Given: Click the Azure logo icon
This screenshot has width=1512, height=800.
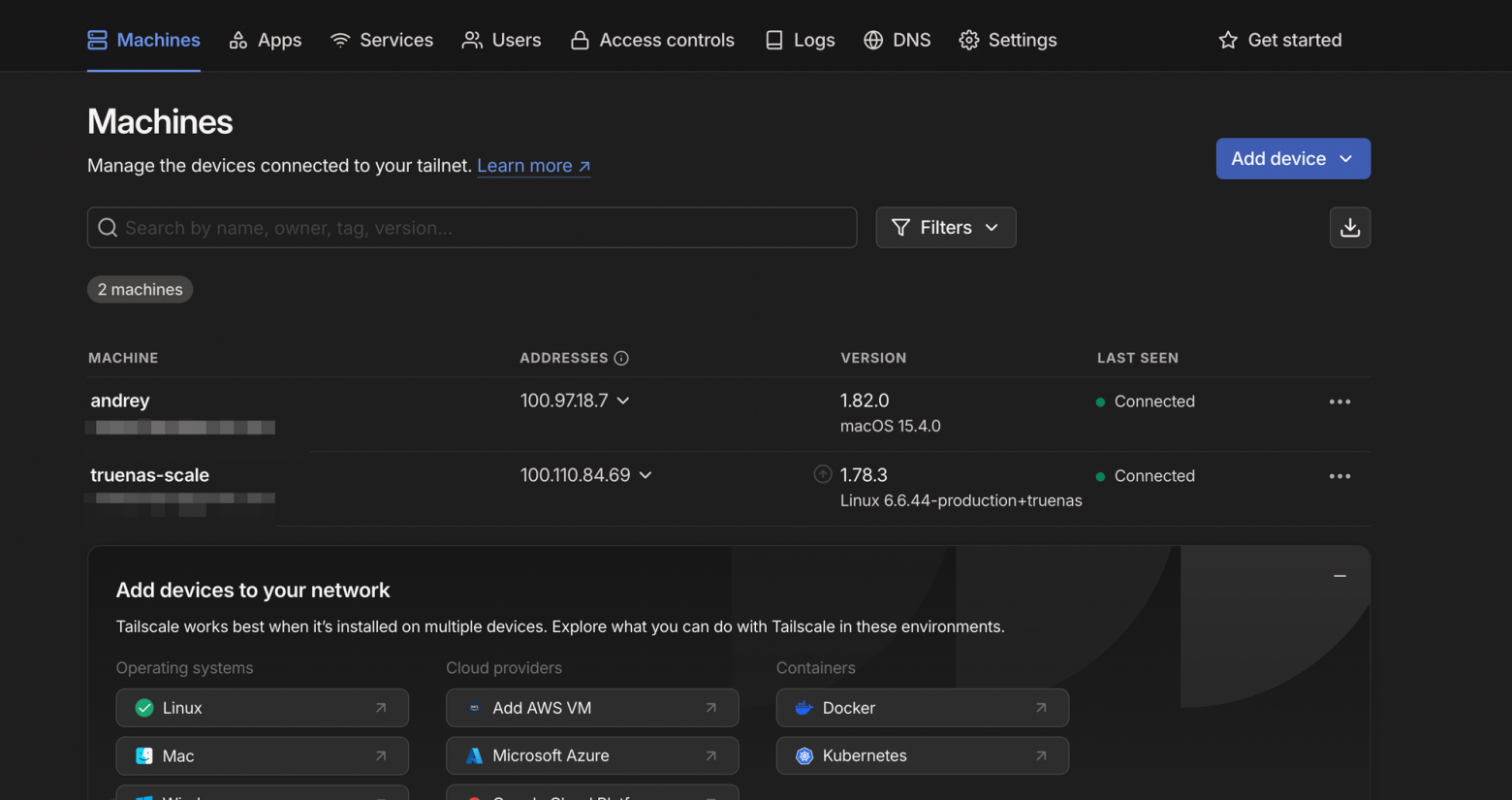Looking at the screenshot, I should click(x=474, y=755).
